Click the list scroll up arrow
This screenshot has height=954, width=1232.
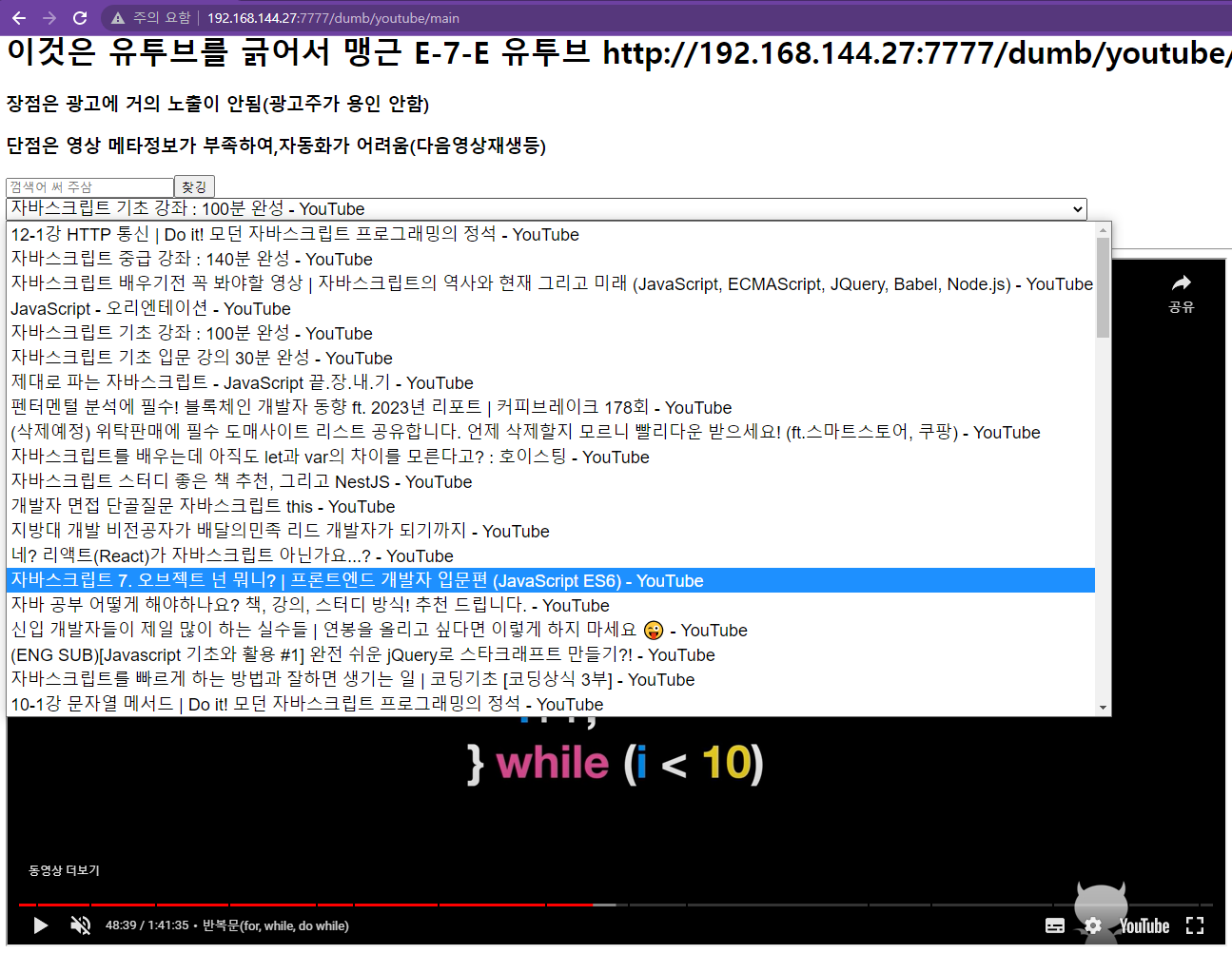click(1103, 229)
